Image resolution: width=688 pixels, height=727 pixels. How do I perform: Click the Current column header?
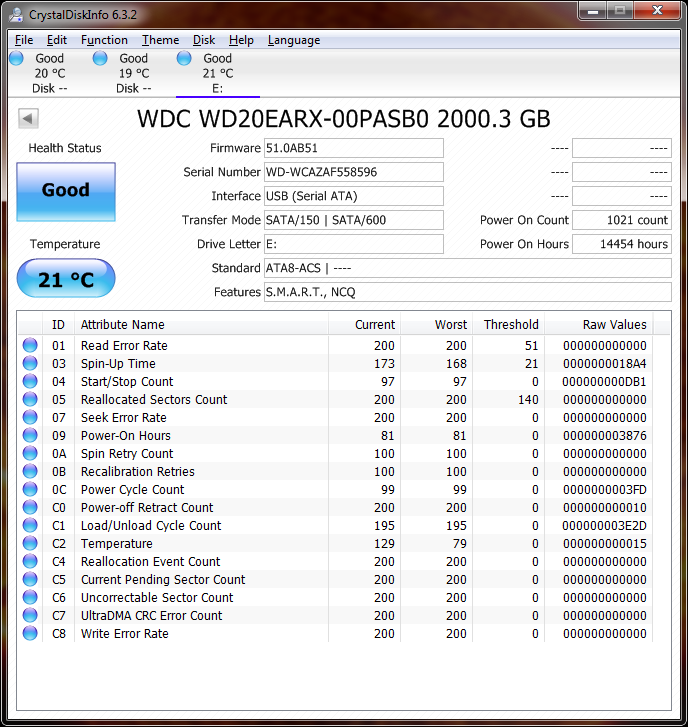pos(364,325)
